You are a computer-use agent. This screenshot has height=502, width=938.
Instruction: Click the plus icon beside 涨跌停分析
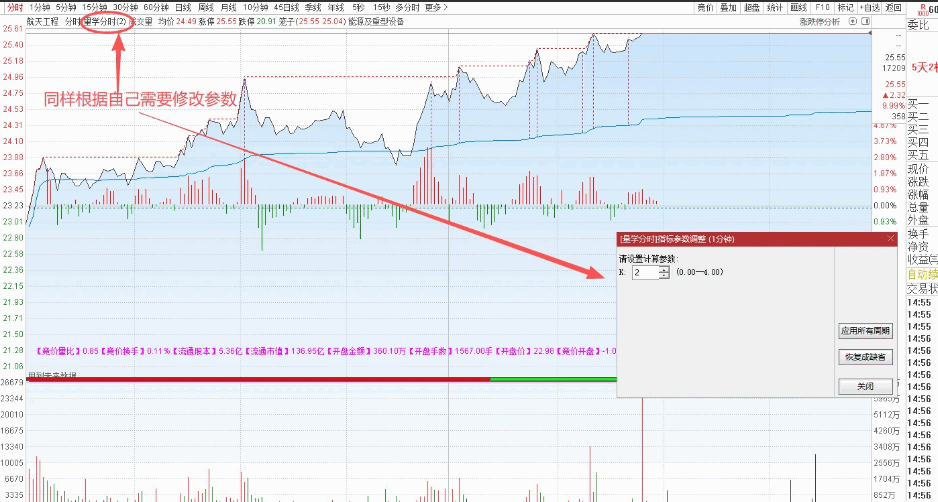pos(852,21)
